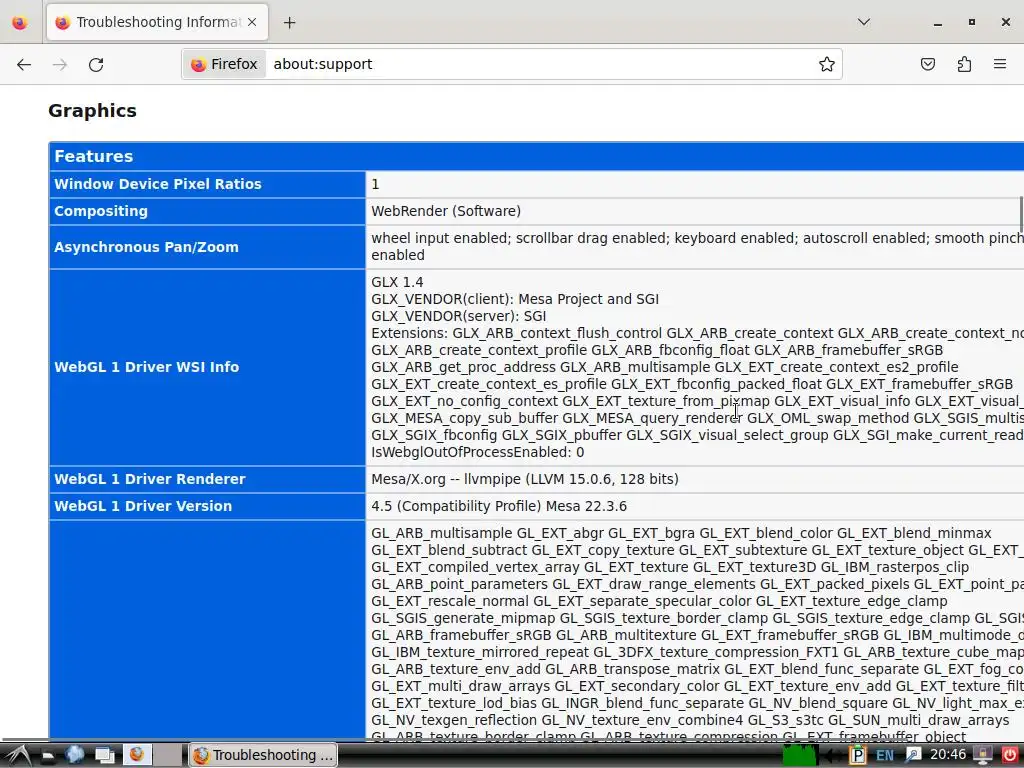1024x768 pixels.
Task: Minimize the Firefox window
Action: (x=938, y=22)
